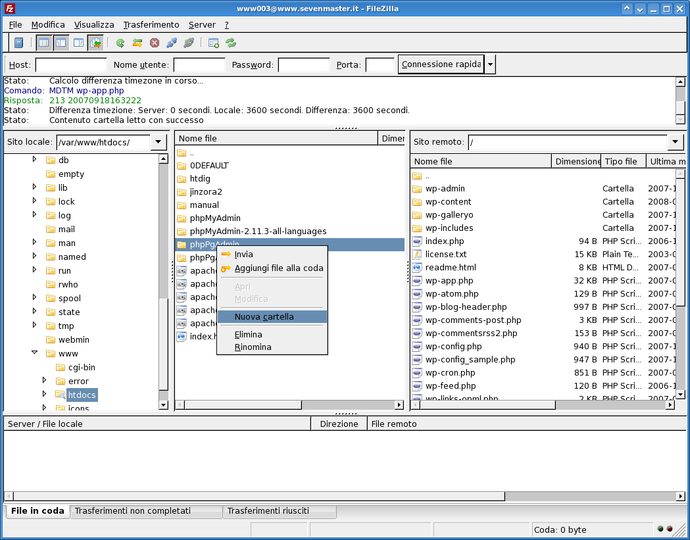Screen dimensions: 690x540
Task: Click the directory comparison green arrows icon
Action: point(231,43)
